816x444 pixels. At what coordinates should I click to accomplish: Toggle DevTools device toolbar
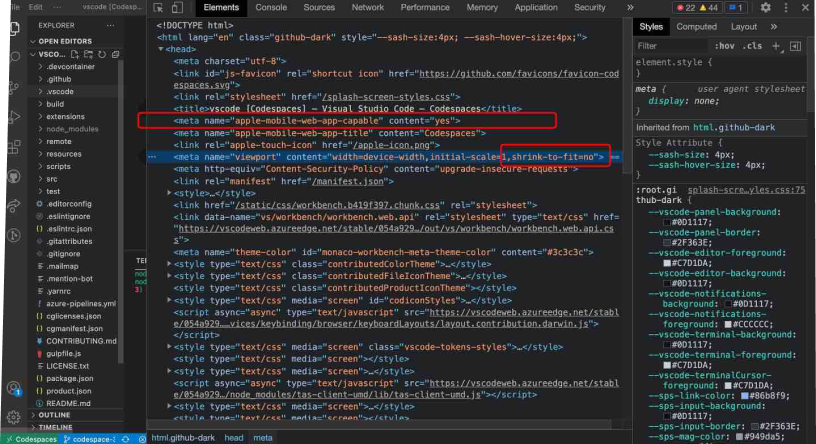click(x=177, y=7)
